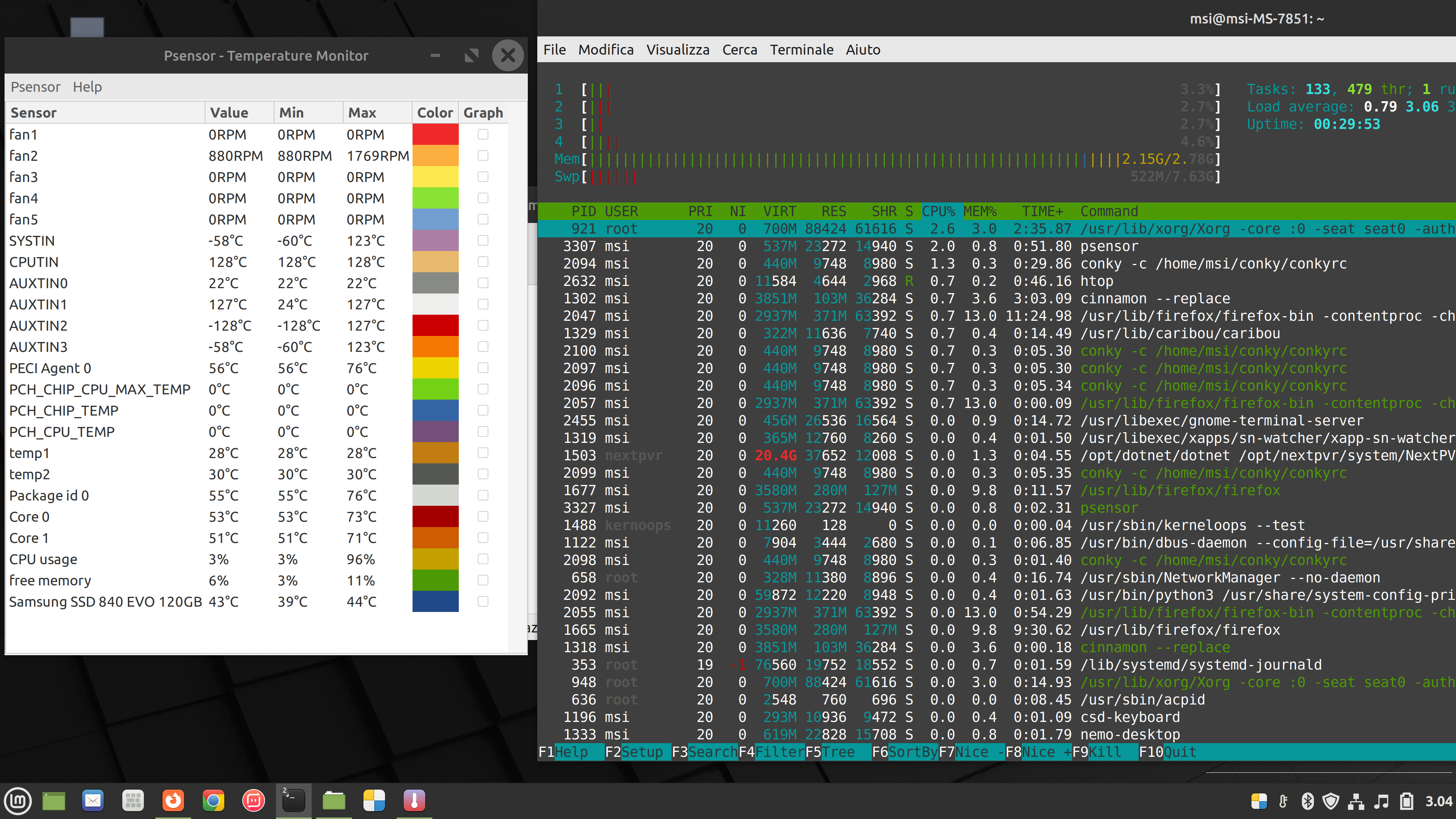Open the Visualizza terminal menu

(678, 50)
